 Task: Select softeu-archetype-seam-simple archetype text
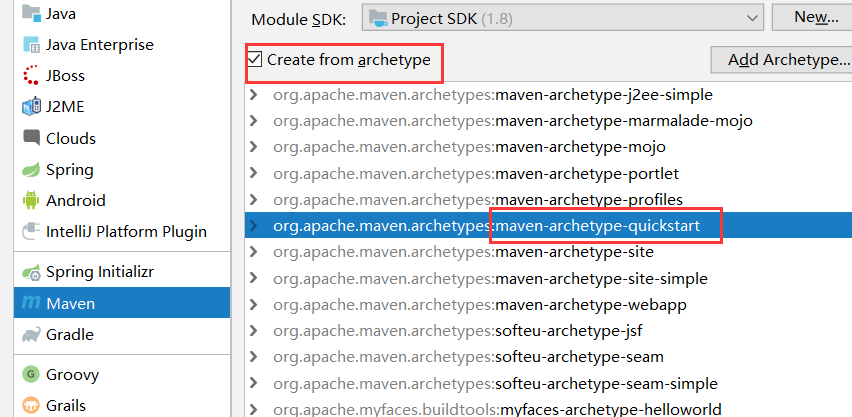tap(606, 383)
